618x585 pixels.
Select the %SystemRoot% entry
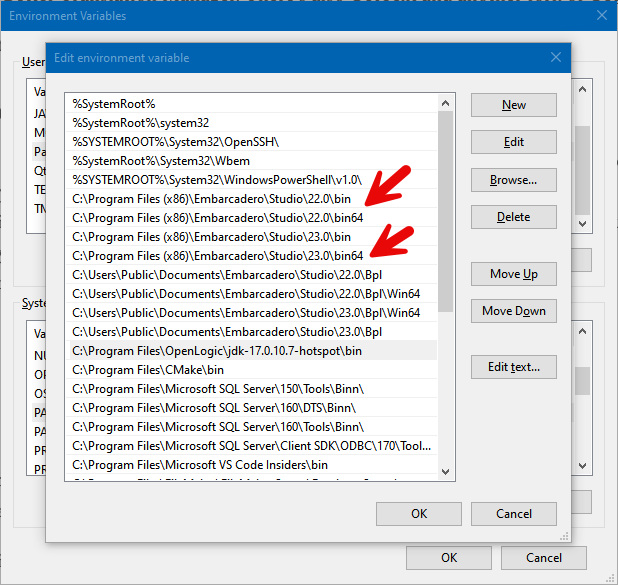[x=251, y=104]
